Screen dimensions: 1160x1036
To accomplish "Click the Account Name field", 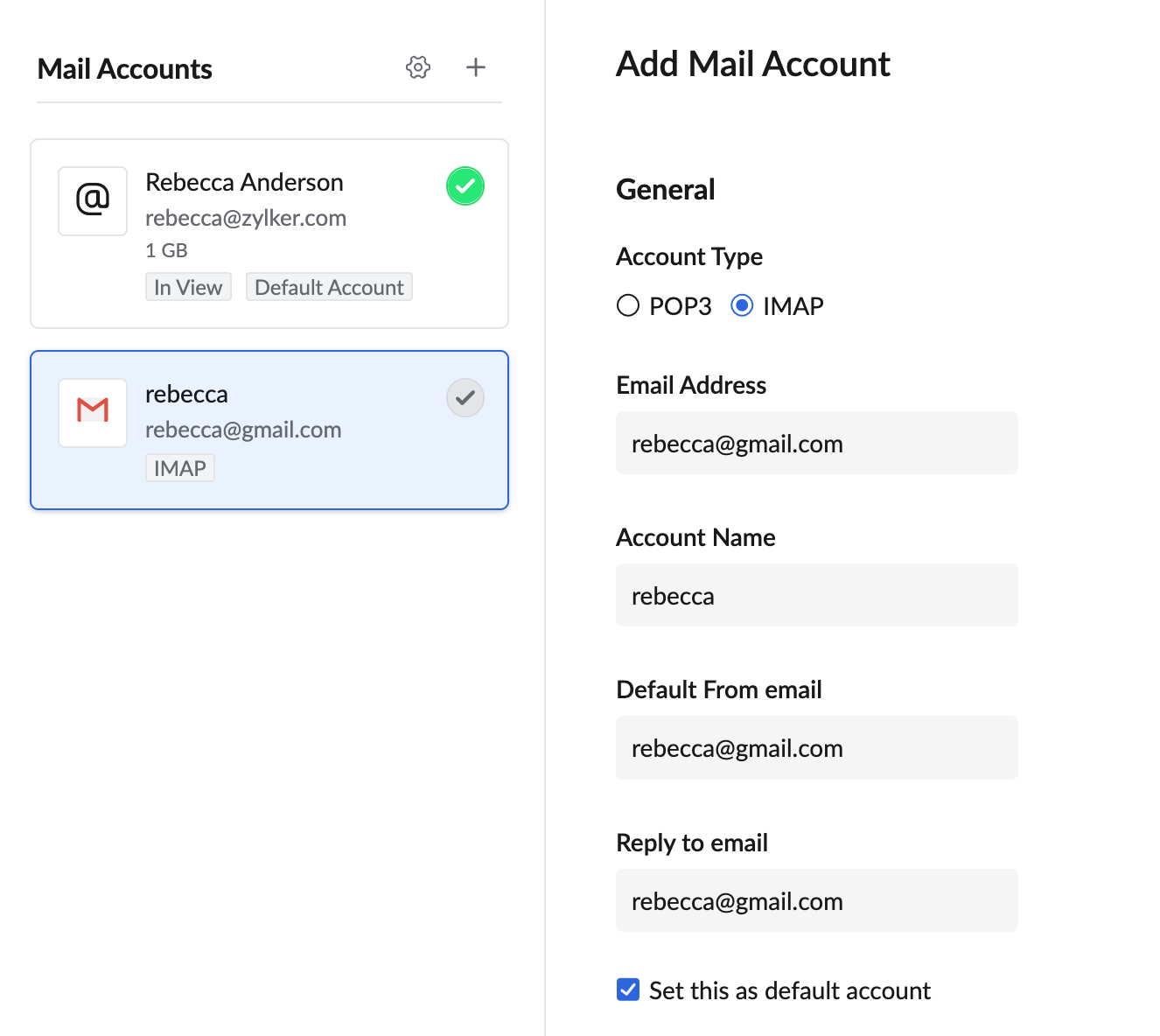I will pos(816,596).
